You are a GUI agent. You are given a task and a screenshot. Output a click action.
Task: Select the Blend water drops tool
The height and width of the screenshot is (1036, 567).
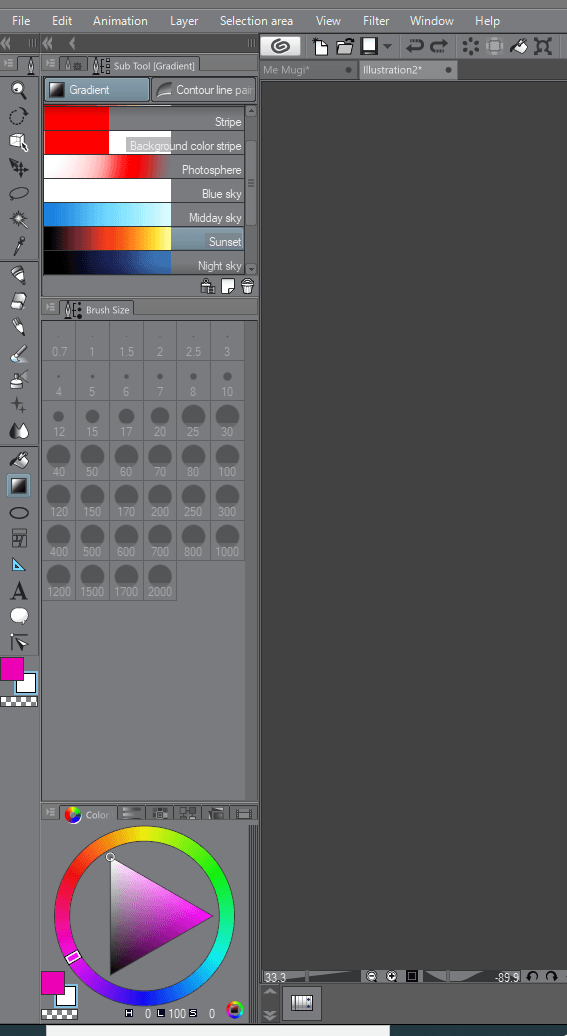click(x=19, y=431)
